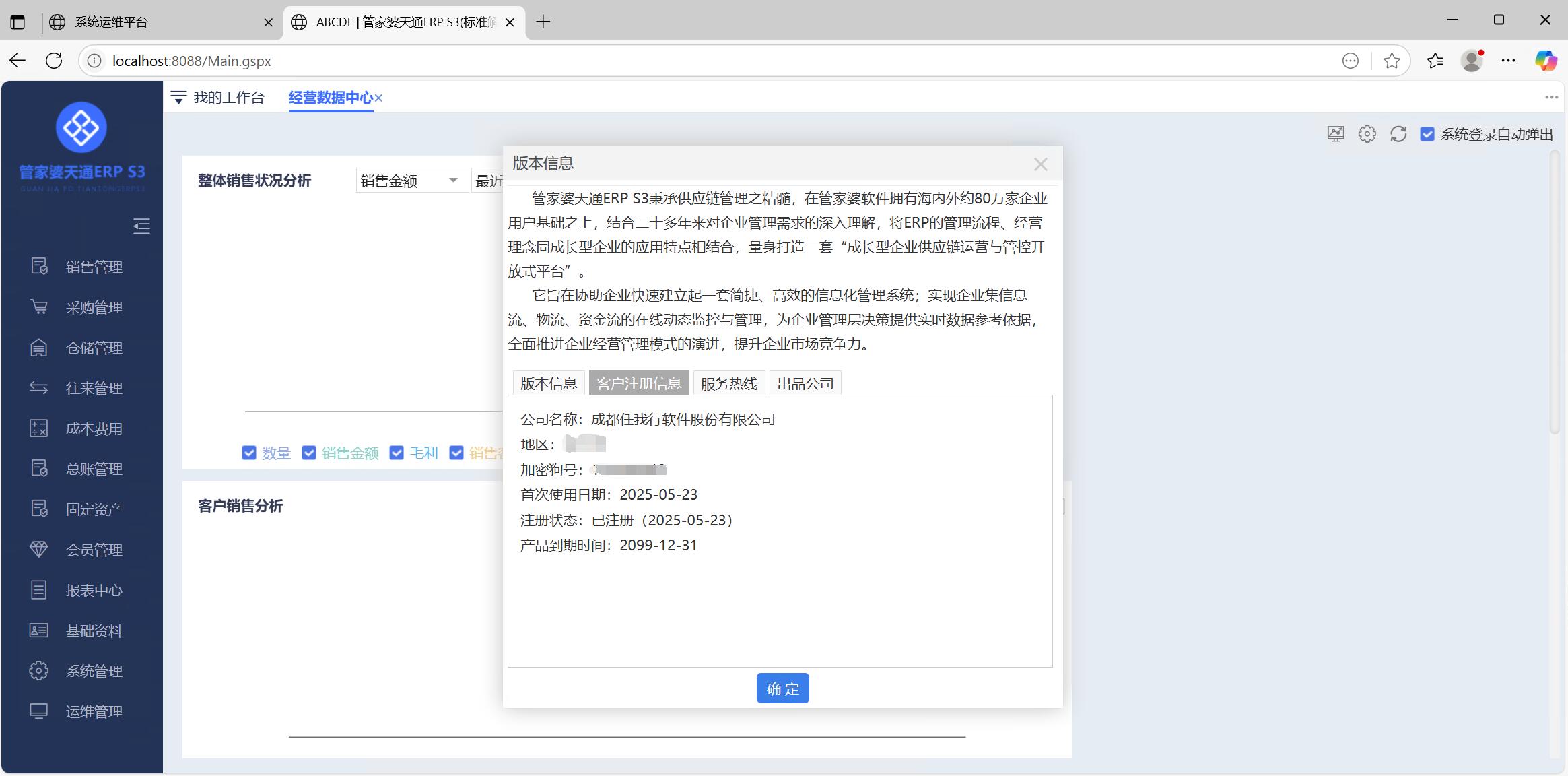1568x776 pixels.
Task: Click the 管家婆天通ERP S3 logo
Action: tap(81, 147)
